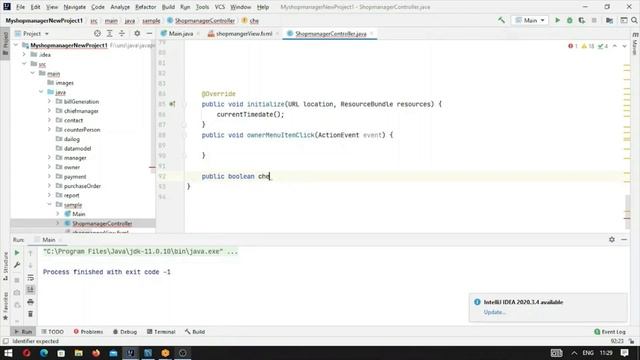Click the ENG language indicator in tray
The image size is (640, 360).
(x=588, y=353)
